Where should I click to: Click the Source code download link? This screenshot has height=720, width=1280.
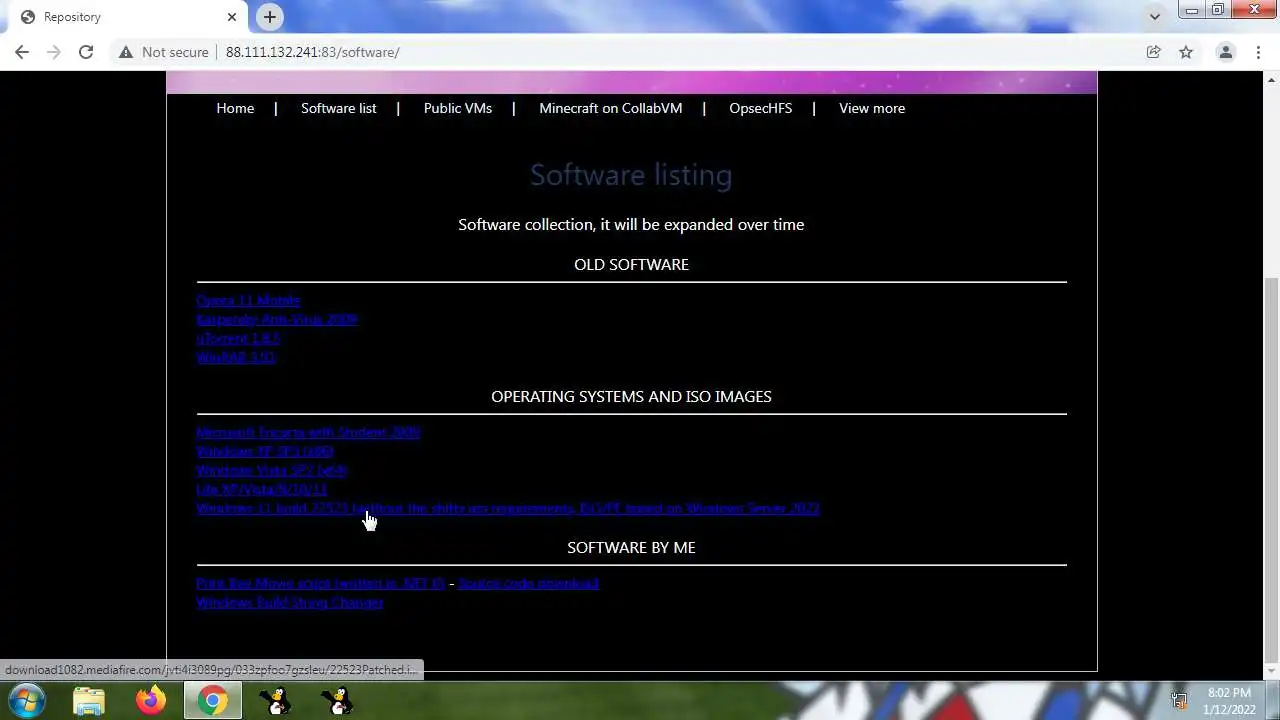[528, 583]
